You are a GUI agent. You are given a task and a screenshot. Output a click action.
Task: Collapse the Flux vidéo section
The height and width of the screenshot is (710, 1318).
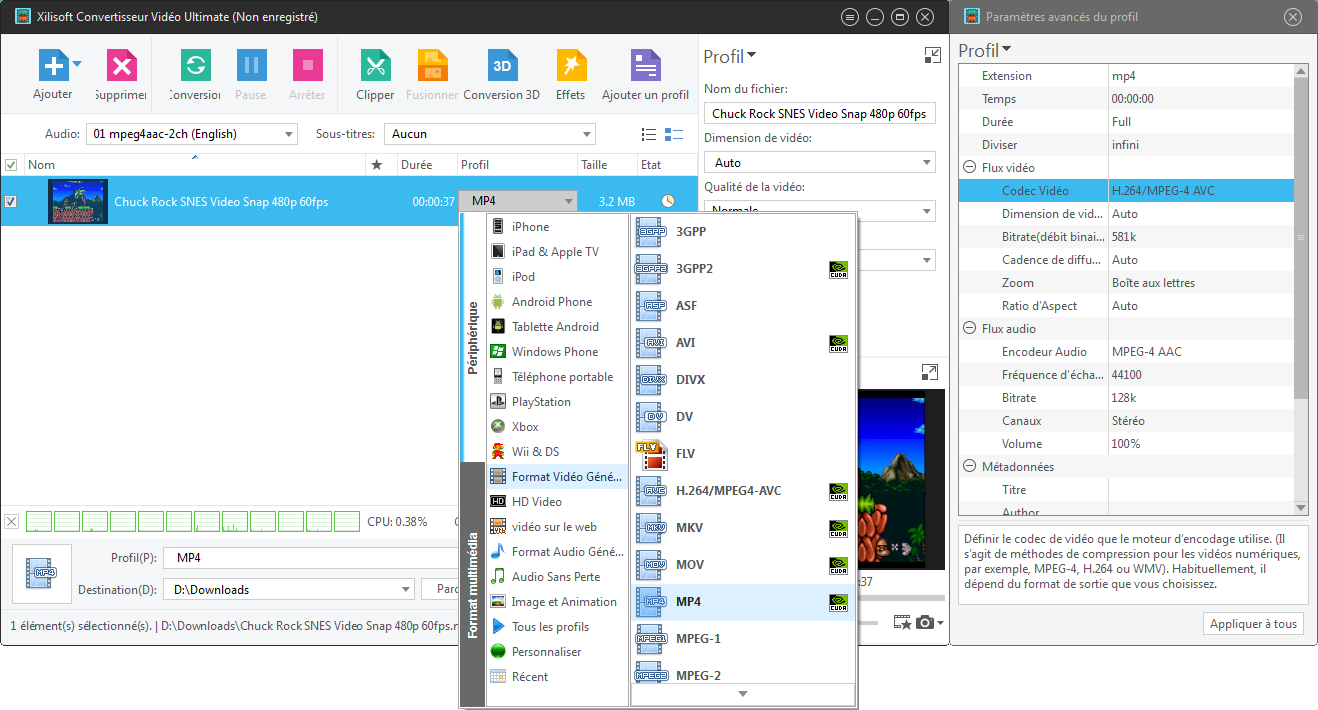click(969, 168)
